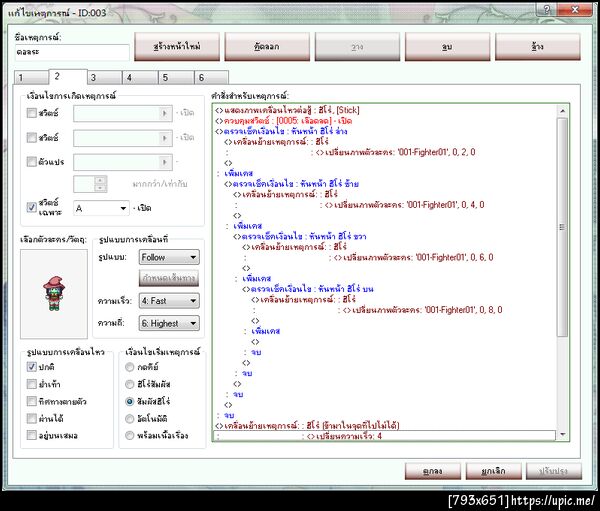
Task: Select the line with '001-Fighter01', 0, 6, 0
Action: [414, 257]
